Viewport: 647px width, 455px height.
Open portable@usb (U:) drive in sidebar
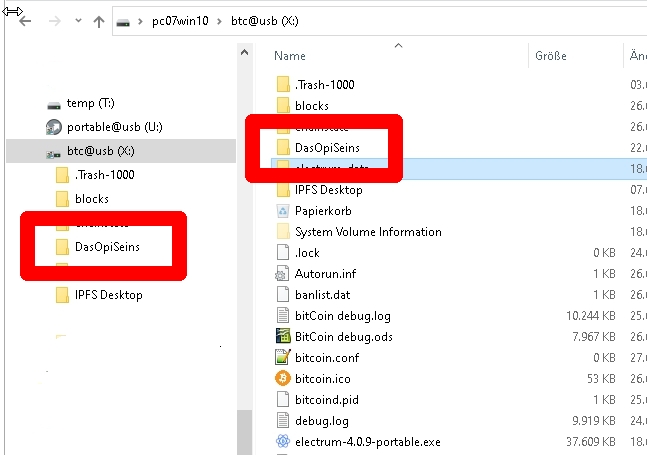tap(115, 127)
